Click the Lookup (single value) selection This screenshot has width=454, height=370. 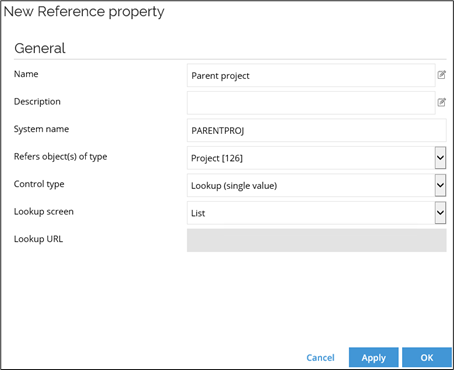pos(234,186)
